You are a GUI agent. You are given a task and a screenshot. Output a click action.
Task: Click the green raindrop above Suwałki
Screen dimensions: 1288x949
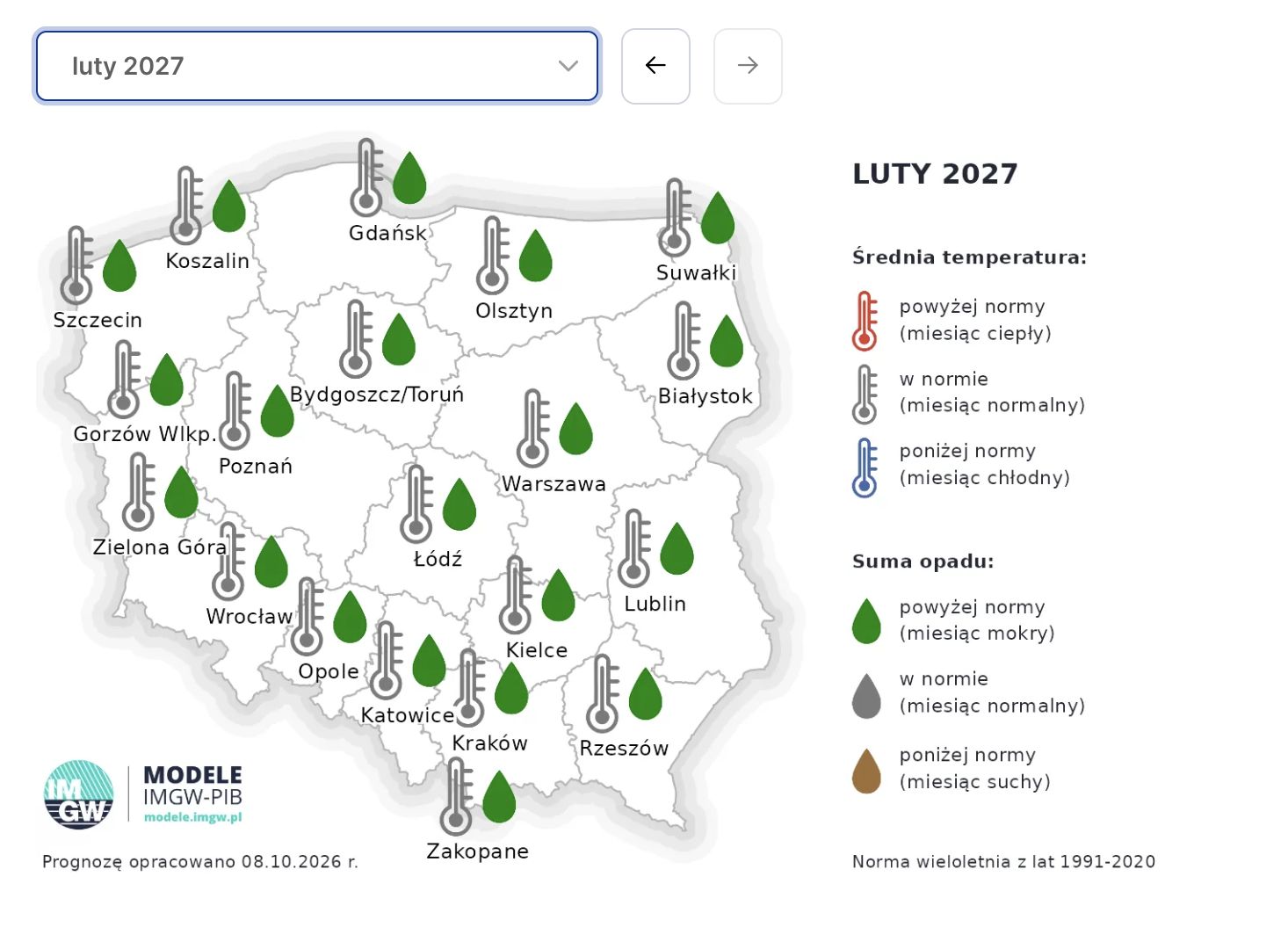[718, 218]
